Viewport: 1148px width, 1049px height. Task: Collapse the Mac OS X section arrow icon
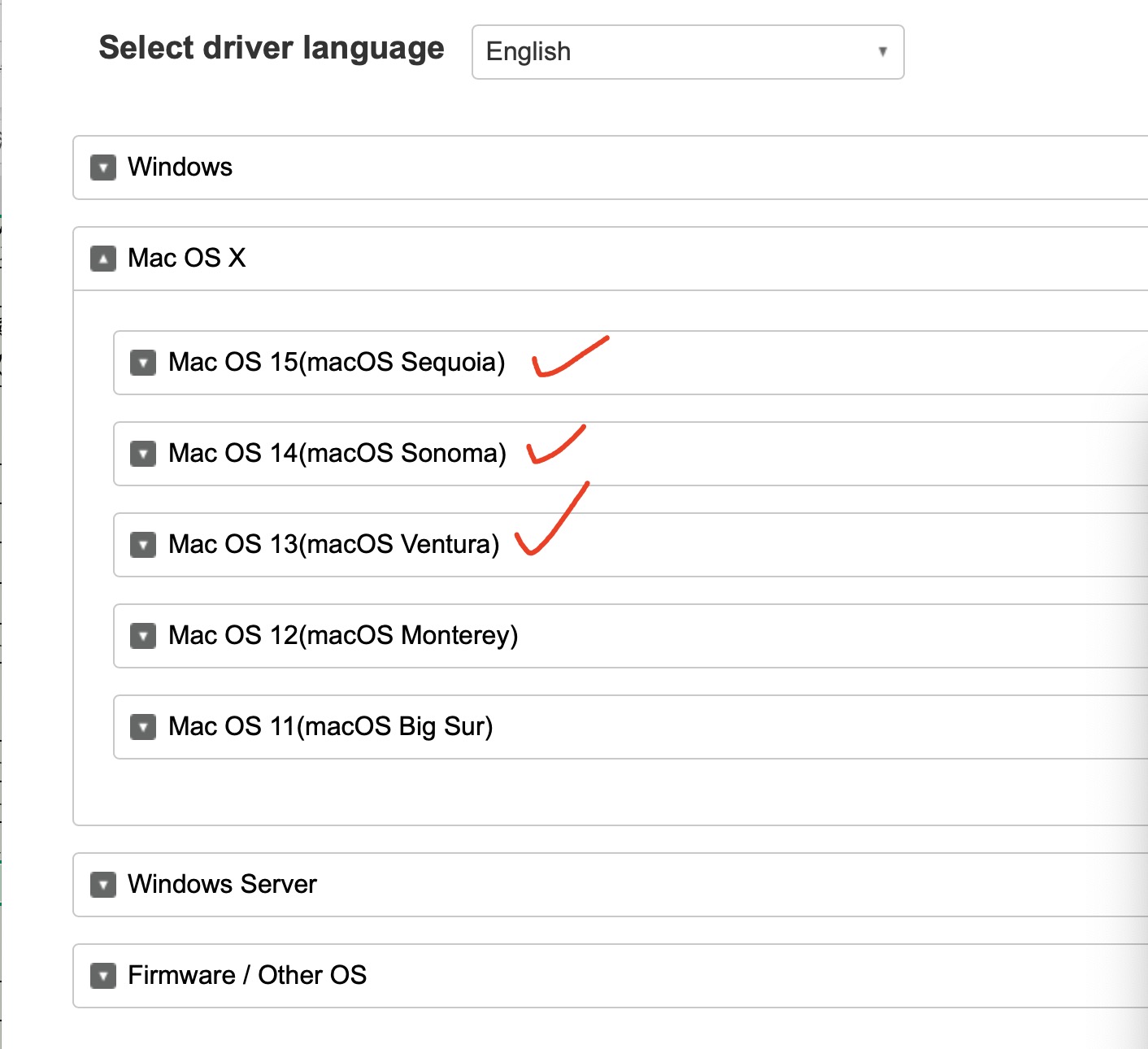coord(103,259)
